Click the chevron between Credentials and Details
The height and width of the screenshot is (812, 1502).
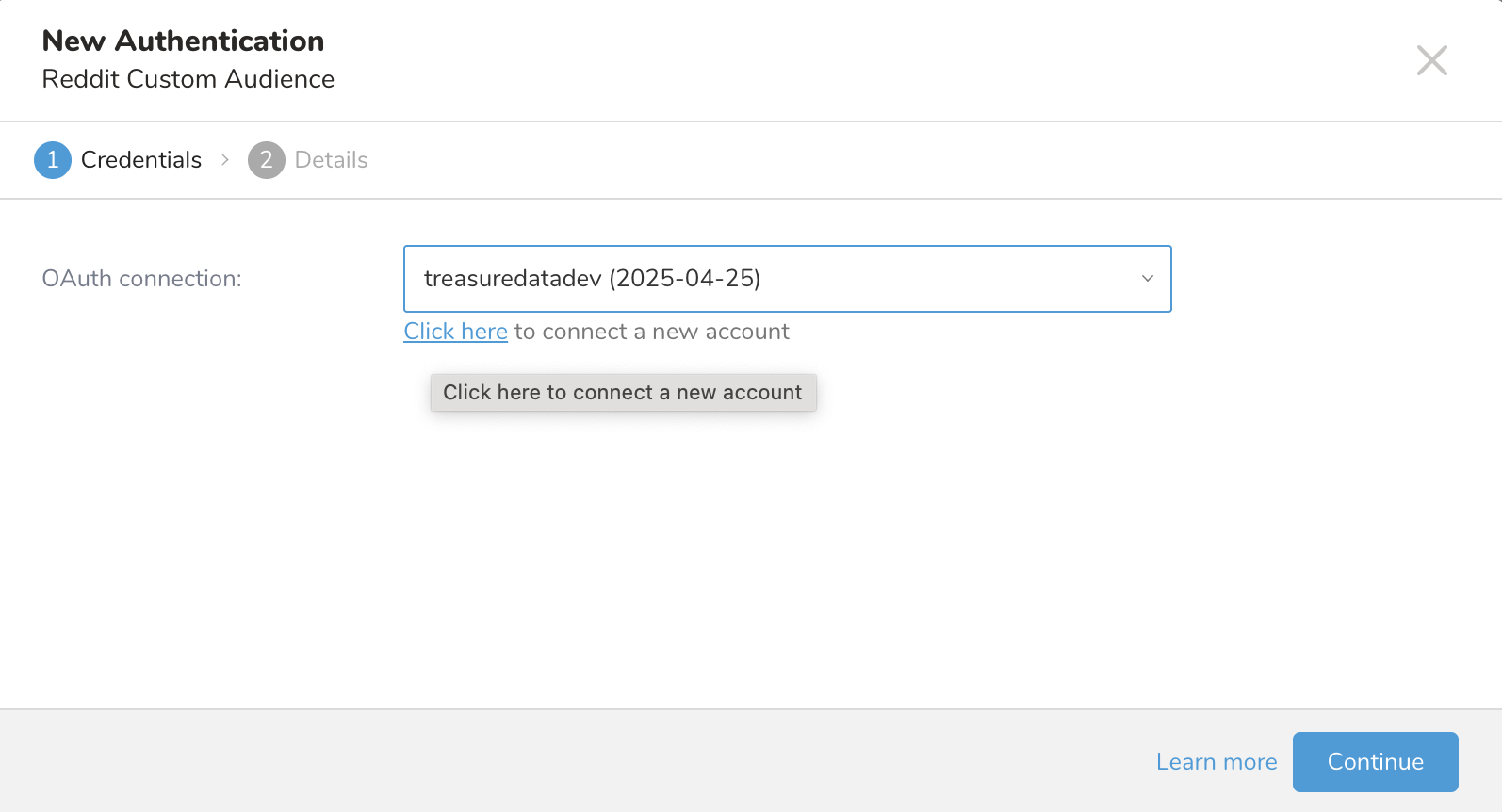pos(225,160)
